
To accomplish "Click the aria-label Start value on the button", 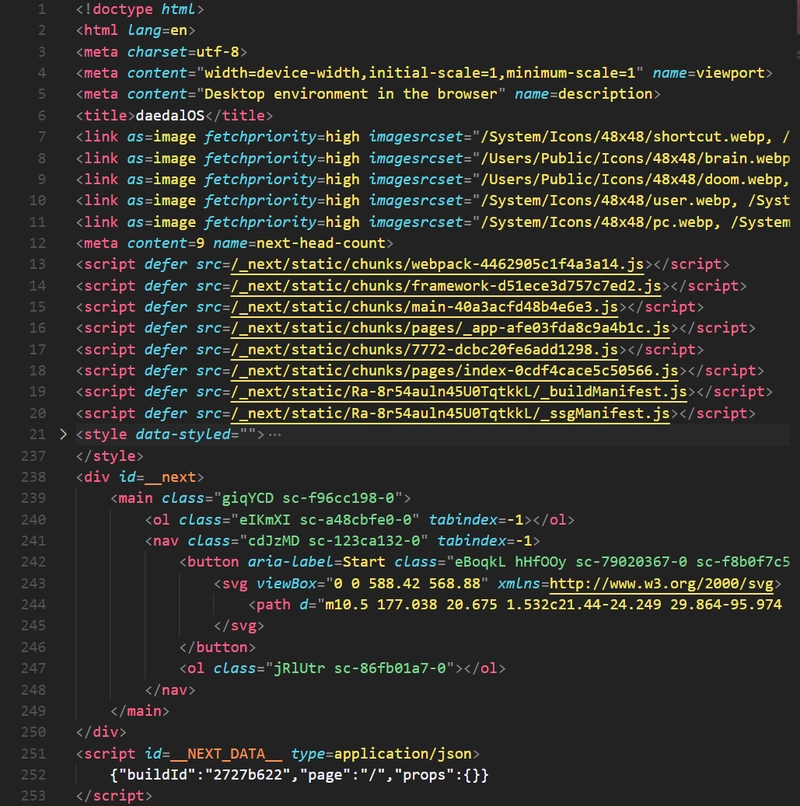I will pyautogui.click(x=363, y=562).
